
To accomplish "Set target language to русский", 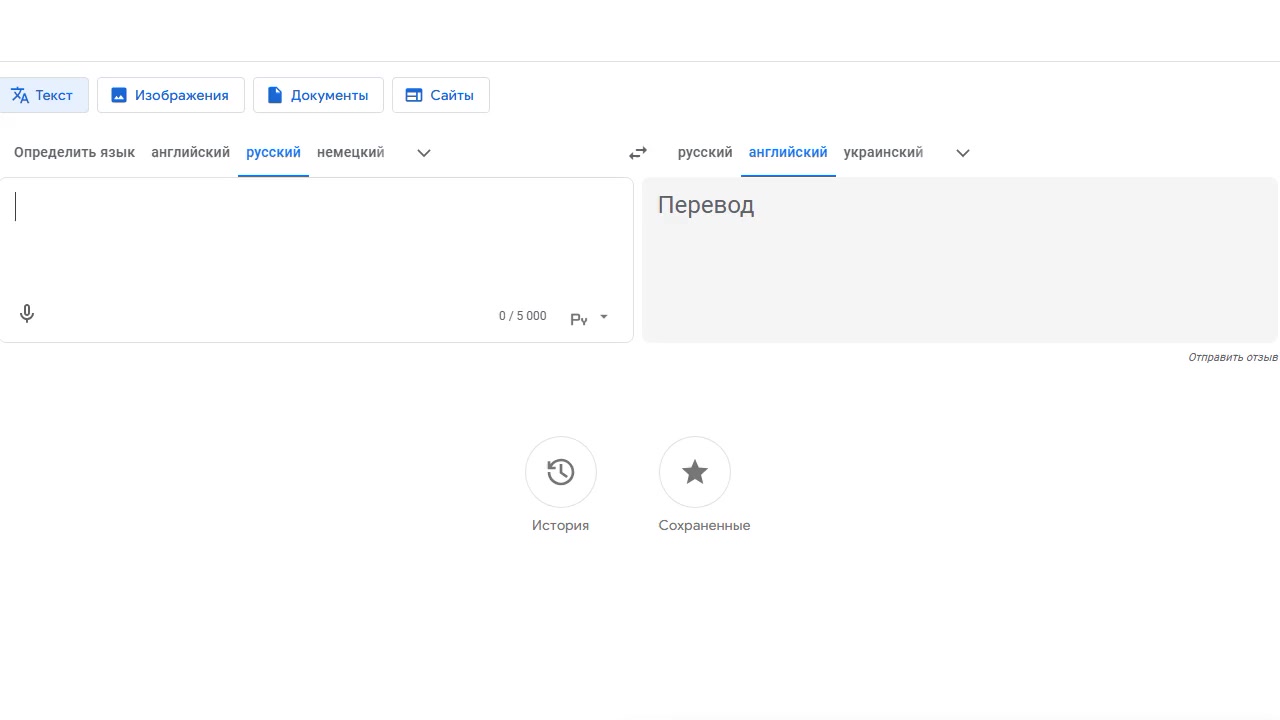I will (x=705, y=153).
